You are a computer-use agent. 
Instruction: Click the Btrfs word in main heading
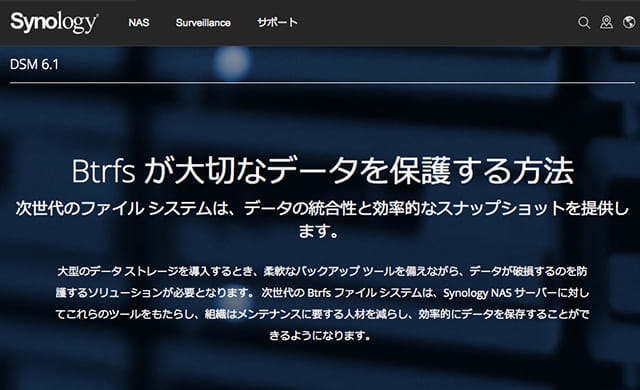pyautogui.click(x=103, y=171)
